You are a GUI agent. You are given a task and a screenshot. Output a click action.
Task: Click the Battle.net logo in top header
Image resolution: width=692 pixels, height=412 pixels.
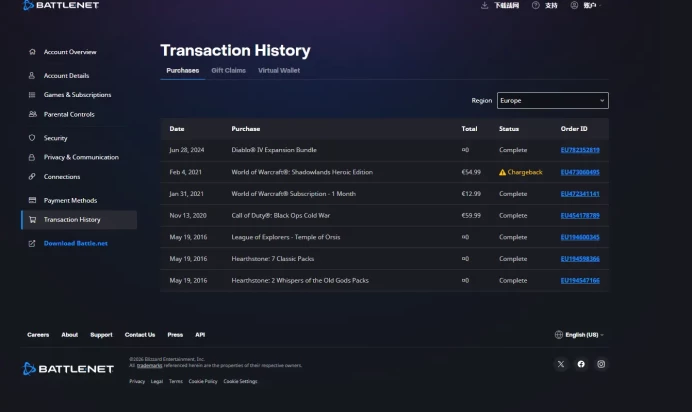pos(61,5)
